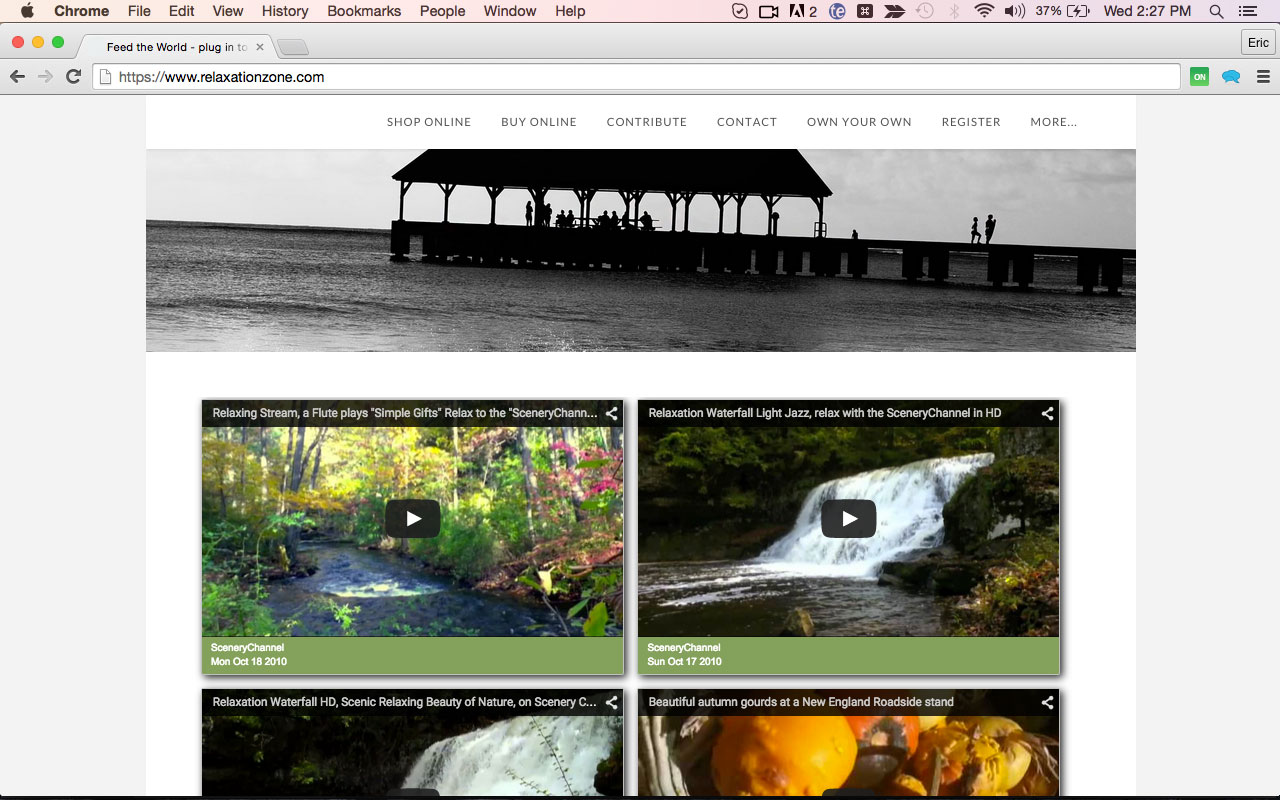
Task: Click Beautiful autumn gourds title text
Action: (801, 702)
